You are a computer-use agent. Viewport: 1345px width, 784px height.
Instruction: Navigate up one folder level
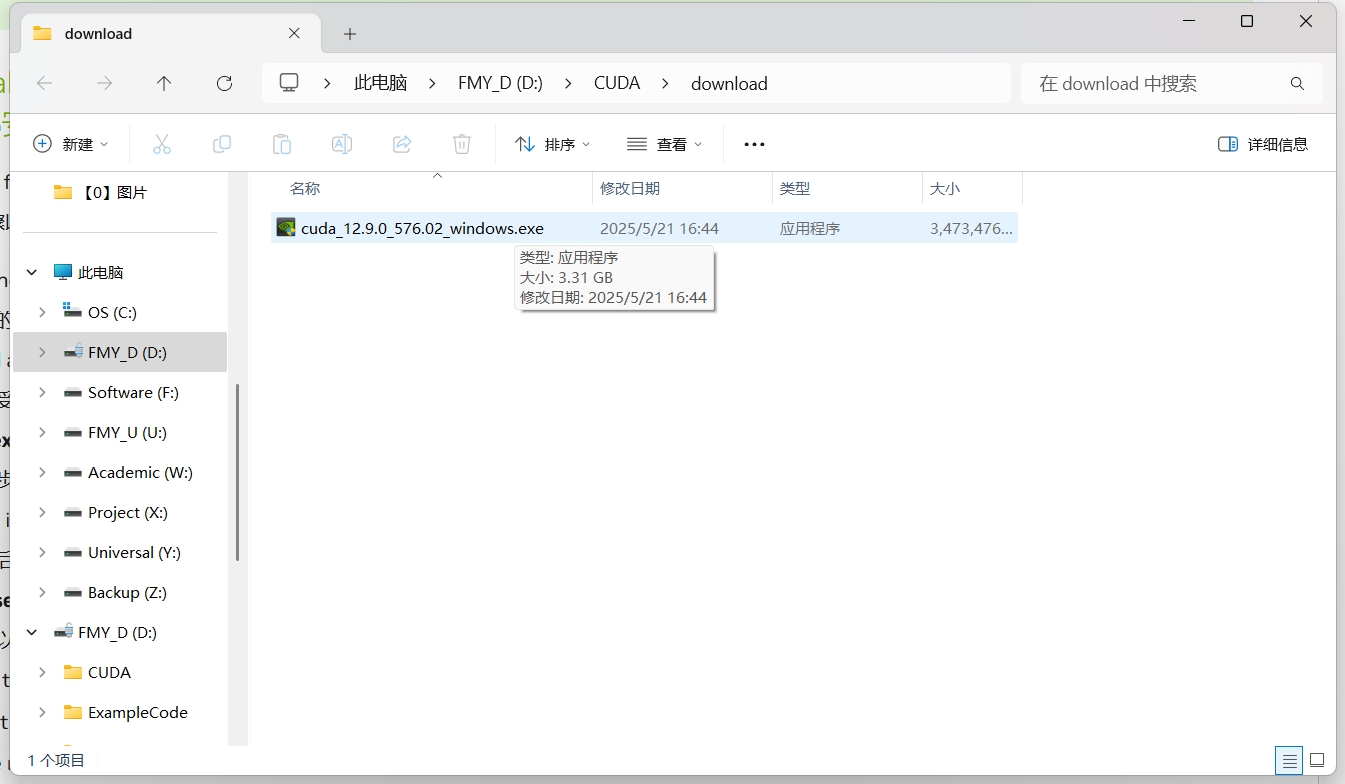(164, 83)
